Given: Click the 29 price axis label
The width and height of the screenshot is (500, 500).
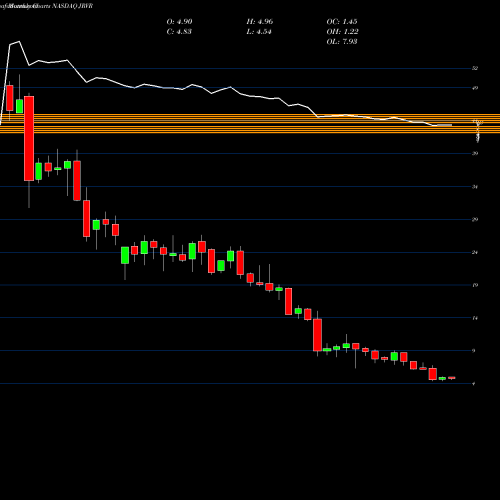Looking at the screenshot, I should [x=475, y=219].
